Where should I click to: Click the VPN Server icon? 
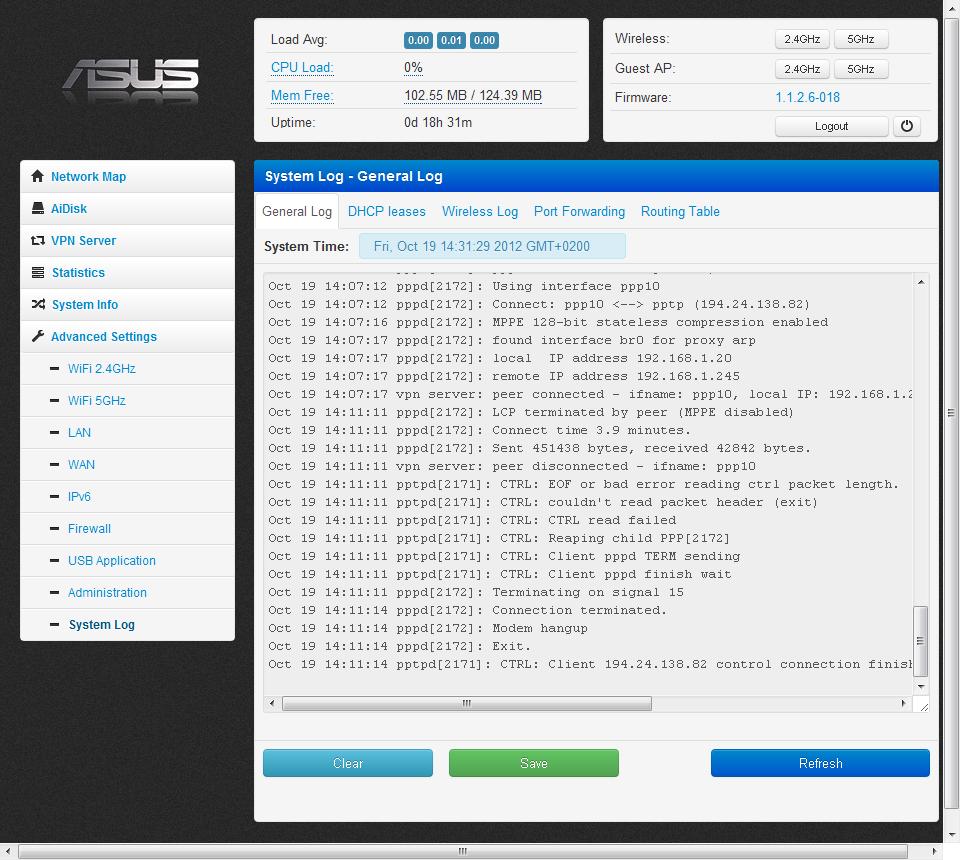38,241
